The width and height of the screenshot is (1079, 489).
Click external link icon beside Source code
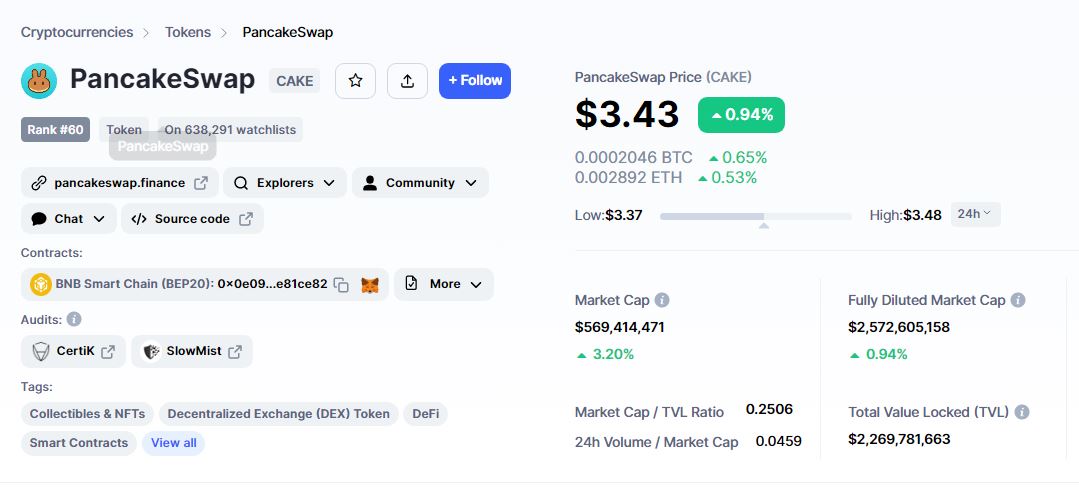[246, 219]
